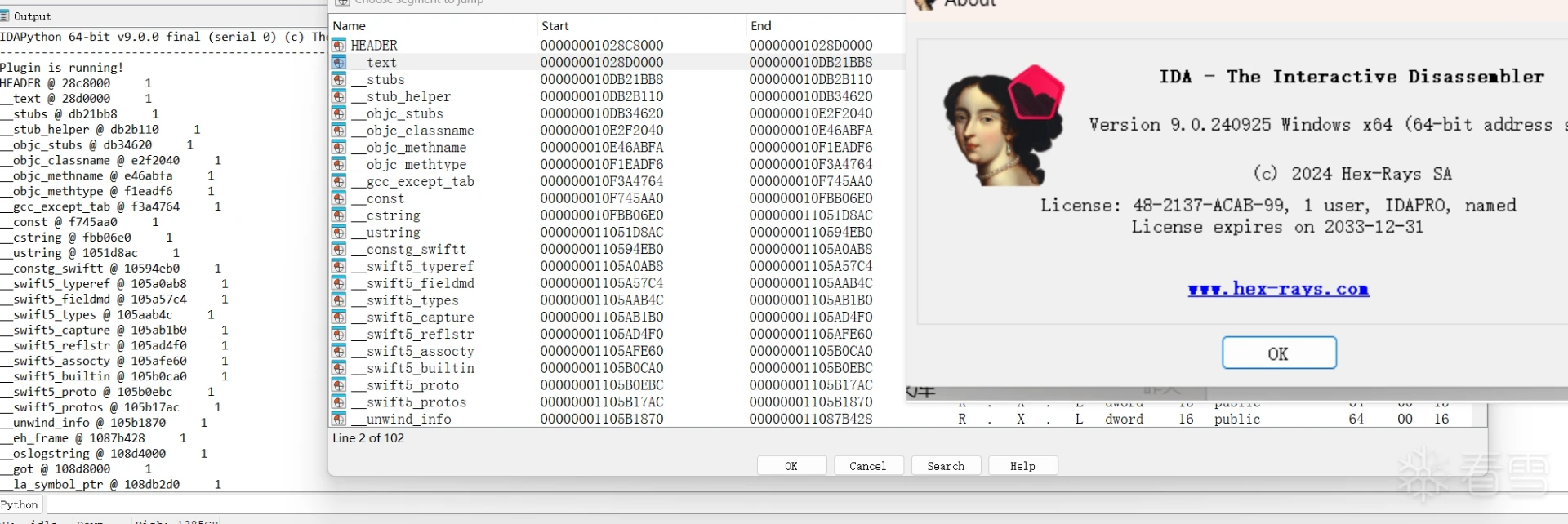Click the segment icon beside __objc_methtype
This screenshot has height=524, width=1568.
(x=338, y=165)
